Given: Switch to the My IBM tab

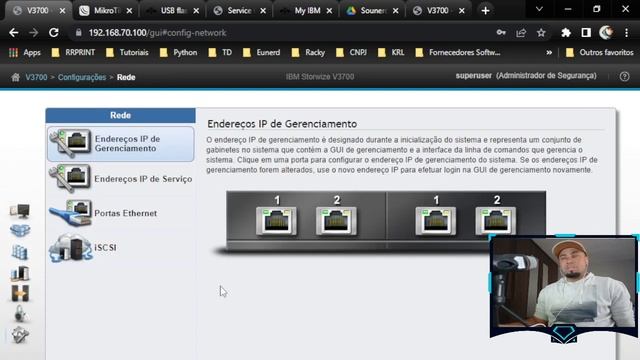Looking at the screenshot, I should [x=306, y=11].
